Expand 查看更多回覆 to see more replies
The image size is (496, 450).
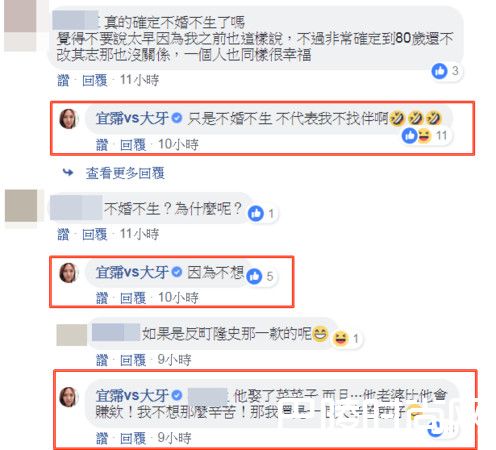[x=125, y=173]
